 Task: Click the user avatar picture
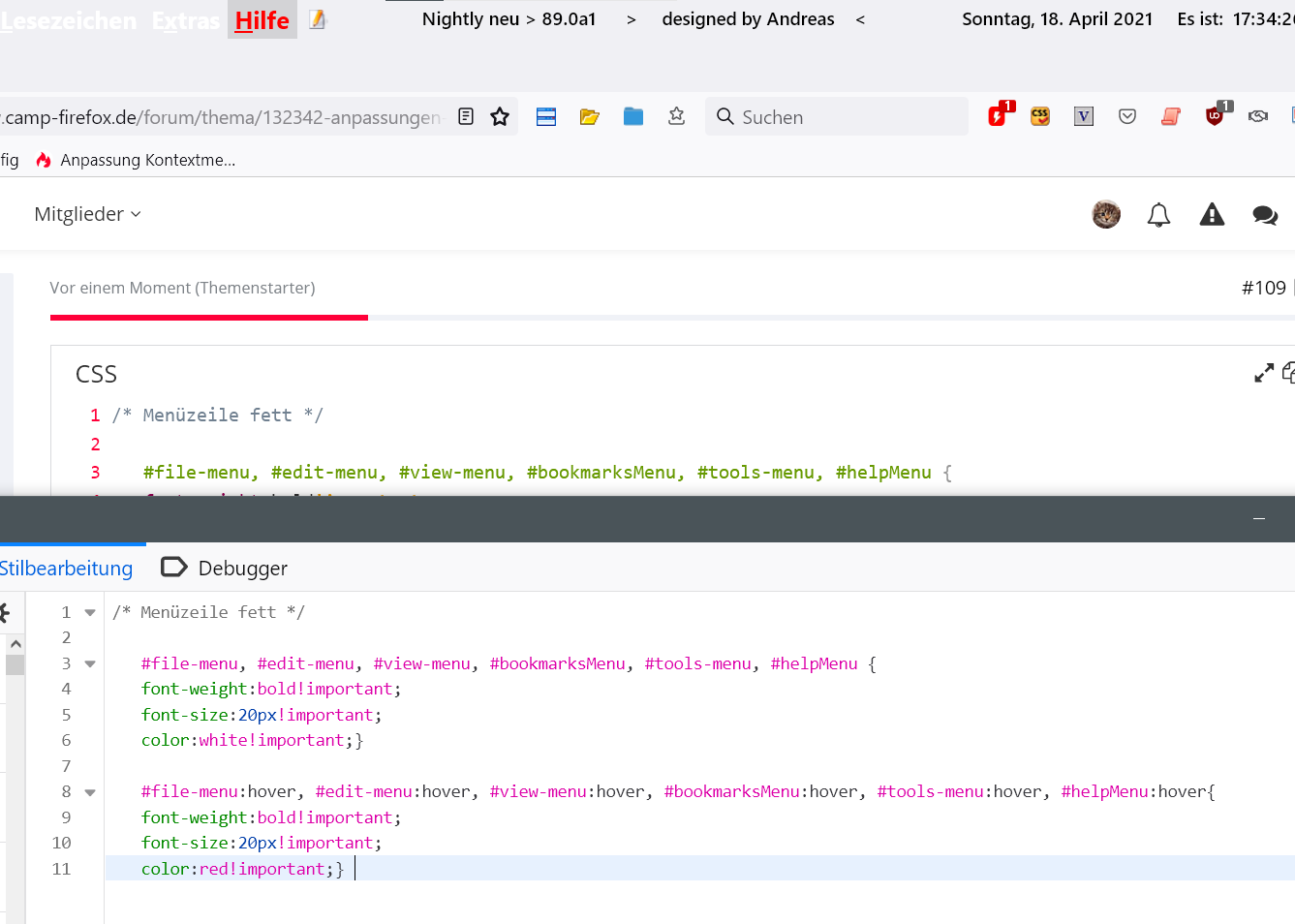pos(1106,215)
